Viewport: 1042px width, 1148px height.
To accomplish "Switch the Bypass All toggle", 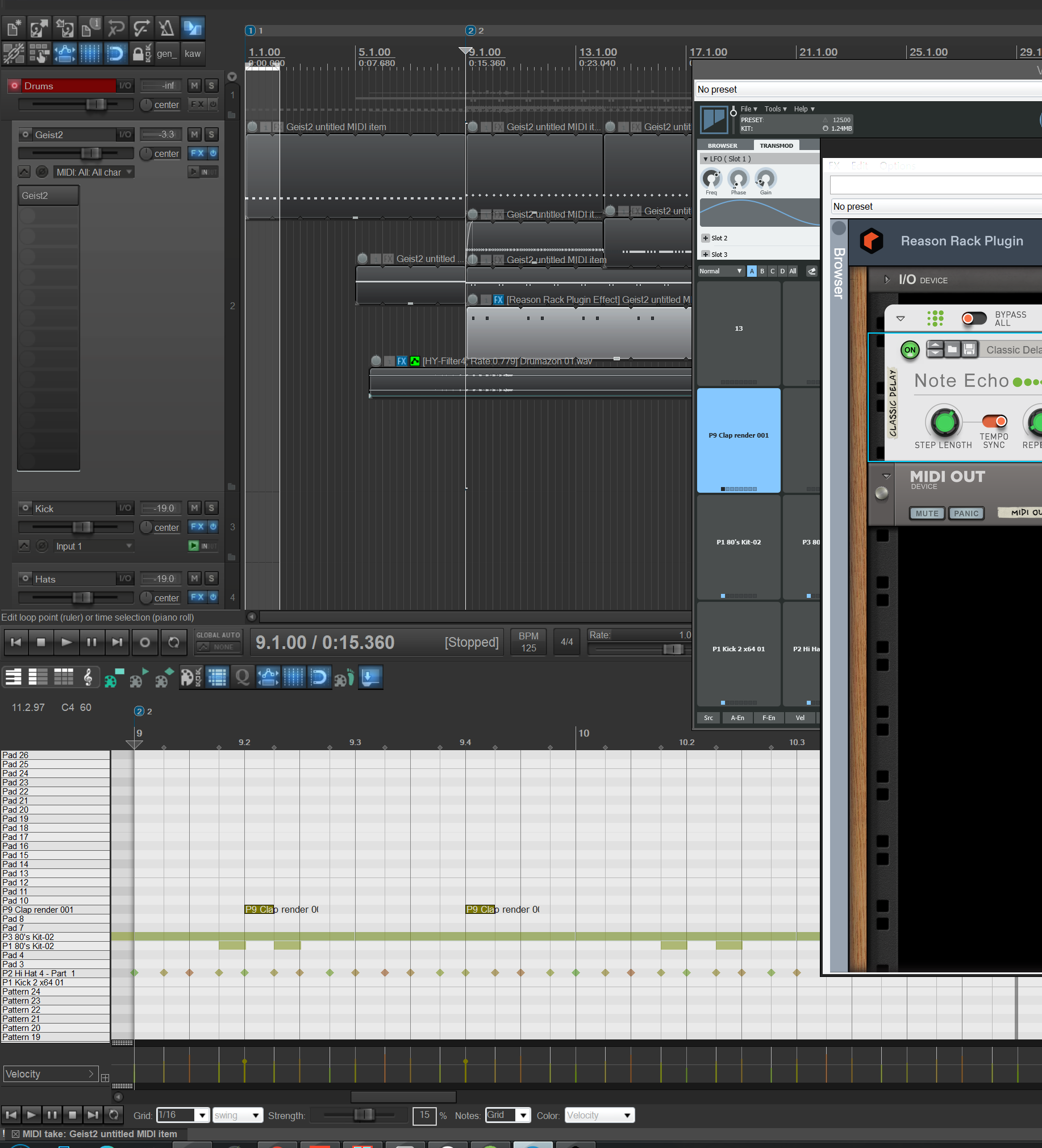I will [x=974, y=318].
